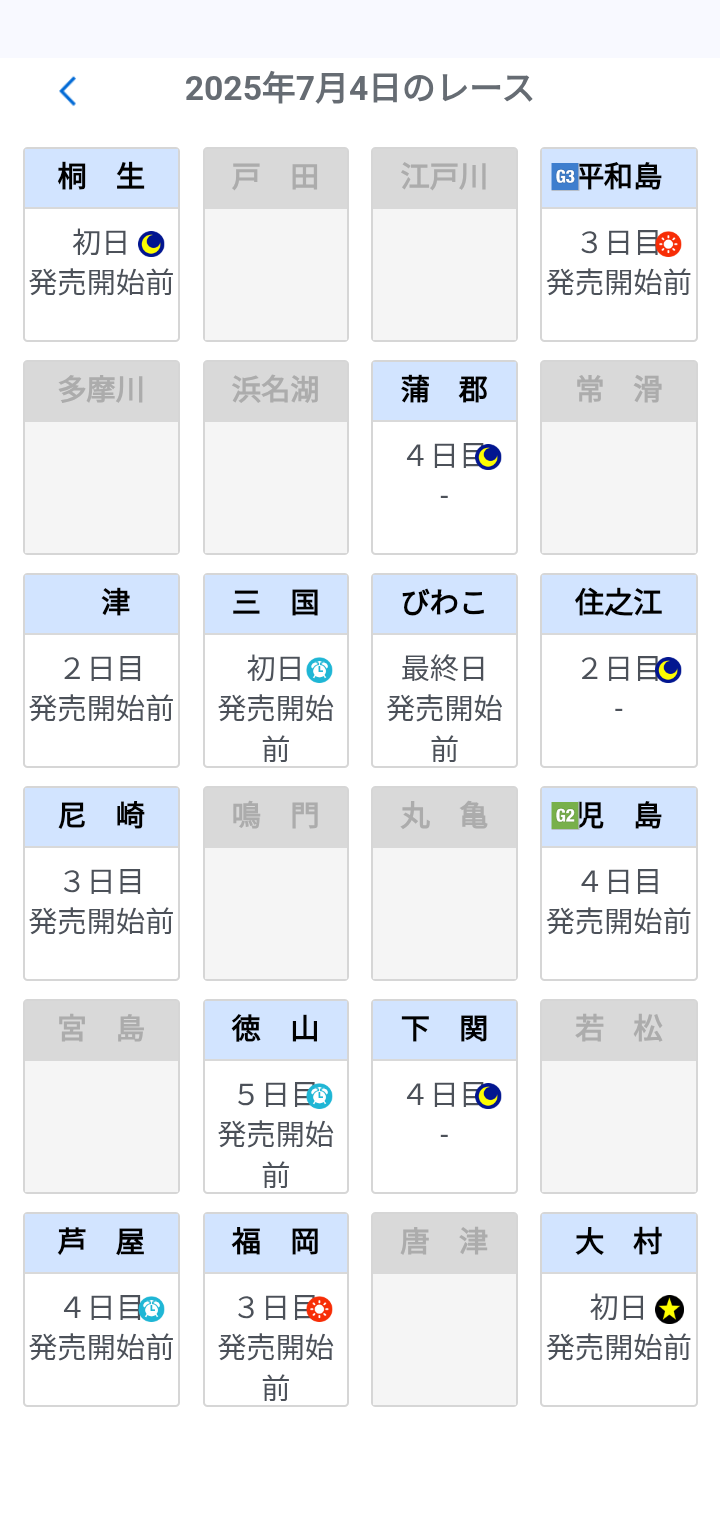Tap the sun icon in 平和島 card

(x=668, y=244)
